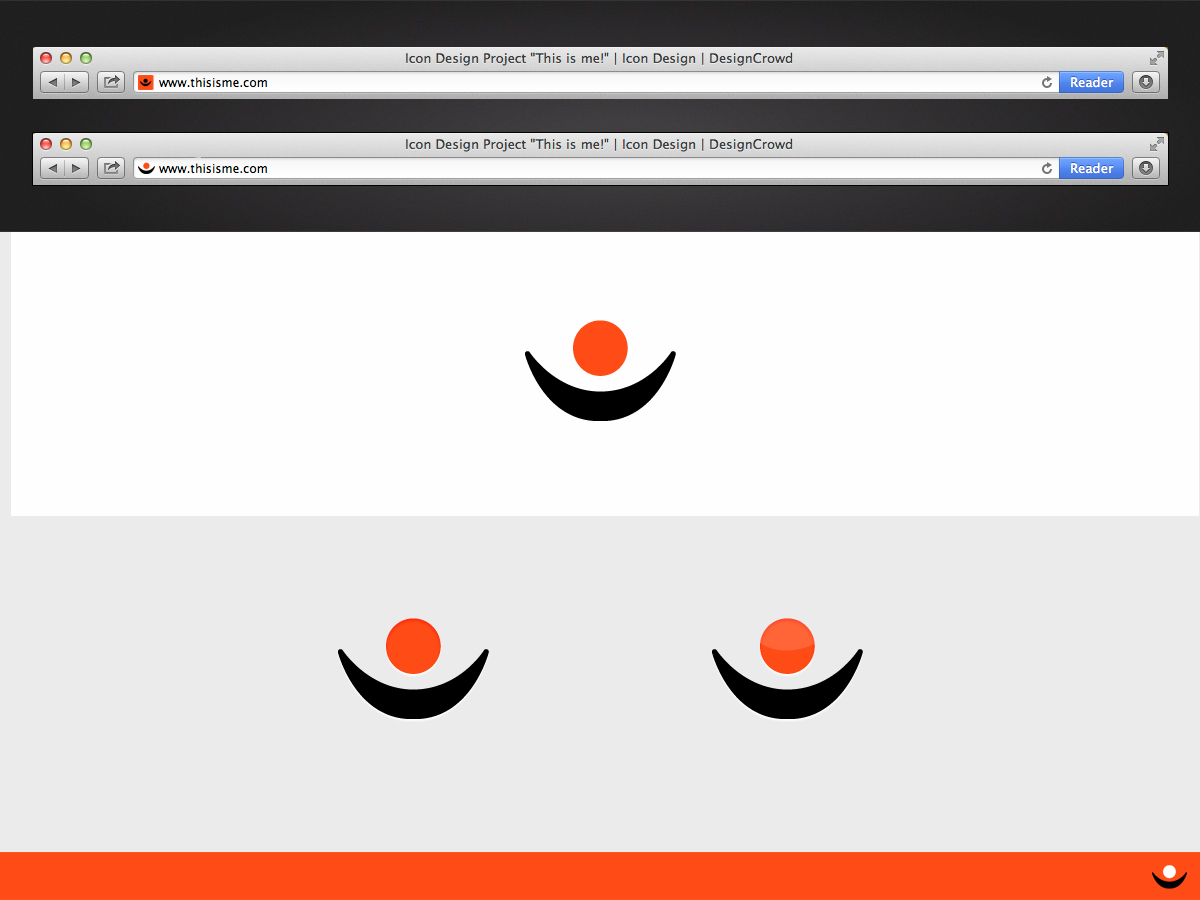Go forward in the bottom browser window
The image size is (1200, 900).
(x=77, y=168)
